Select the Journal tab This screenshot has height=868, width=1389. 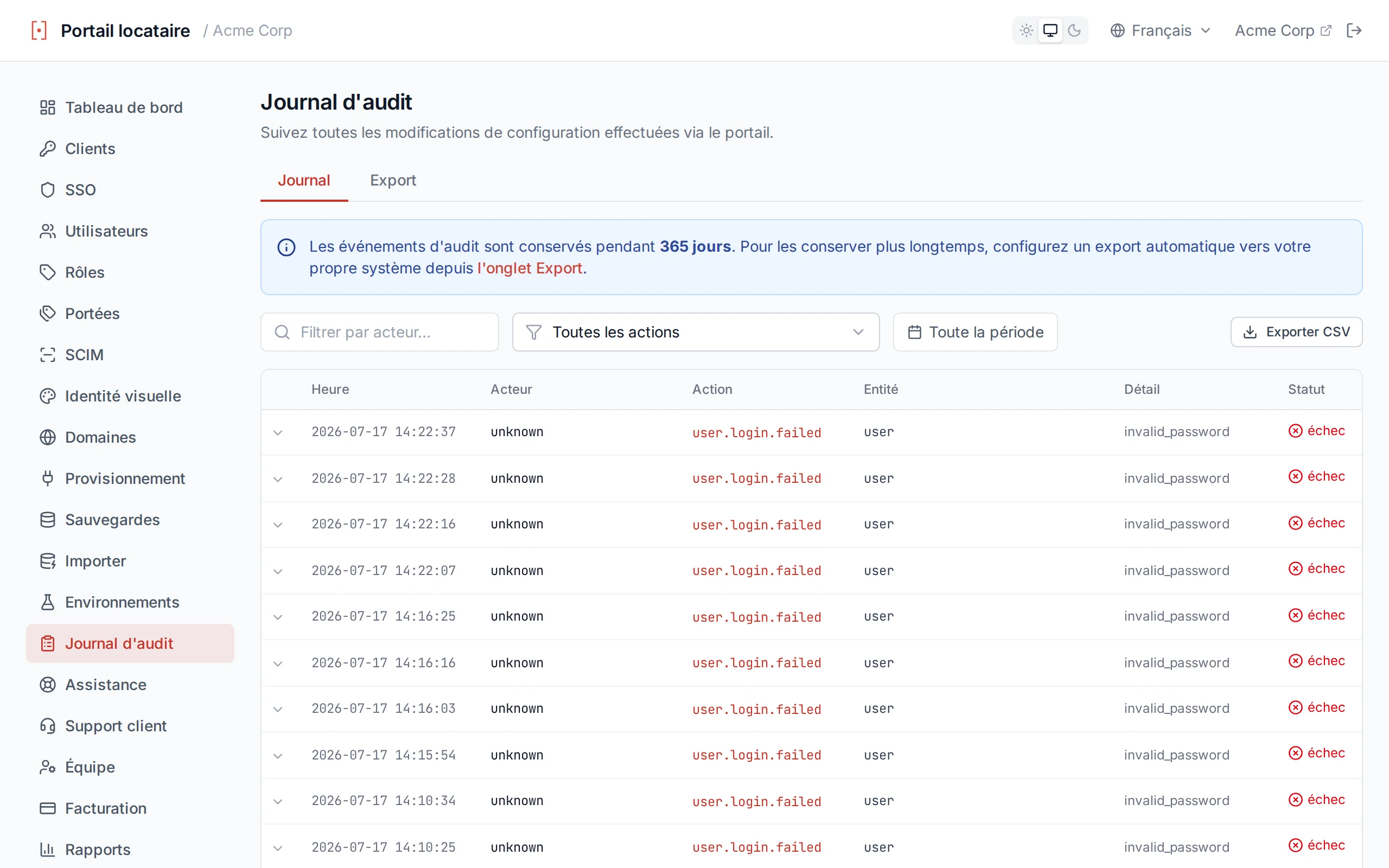(304, 180)
